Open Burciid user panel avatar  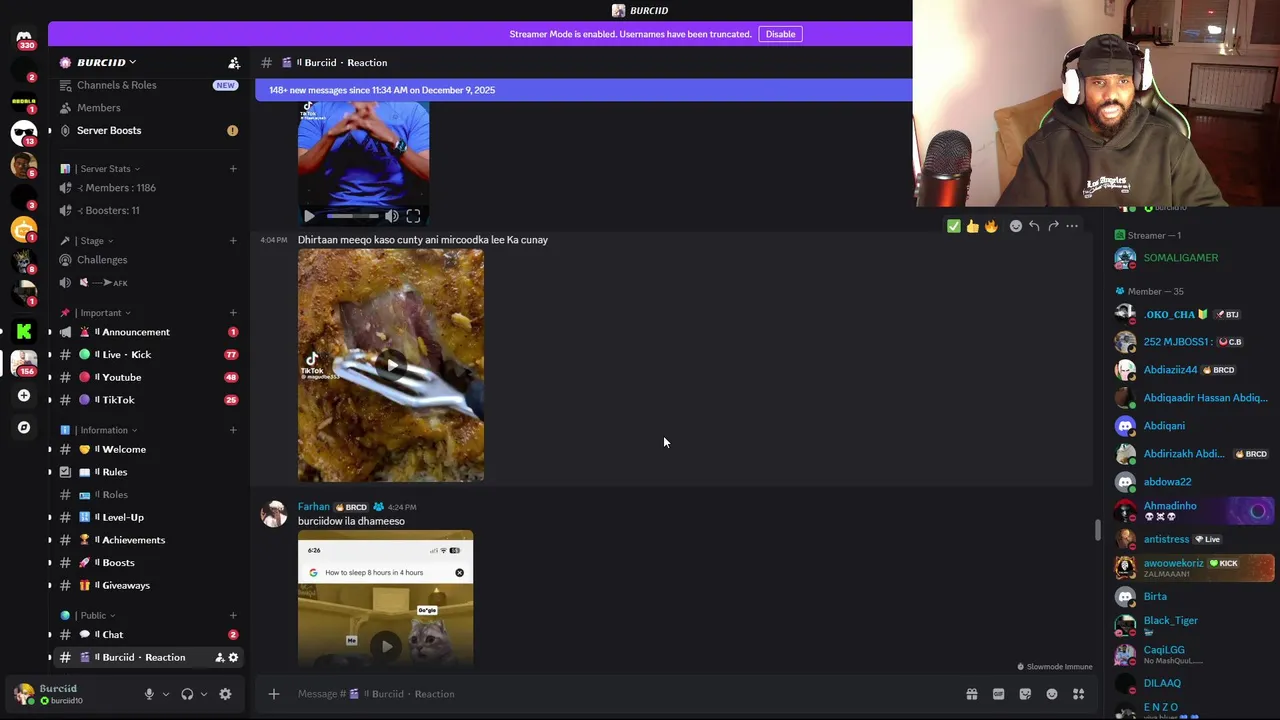point(24,694)
